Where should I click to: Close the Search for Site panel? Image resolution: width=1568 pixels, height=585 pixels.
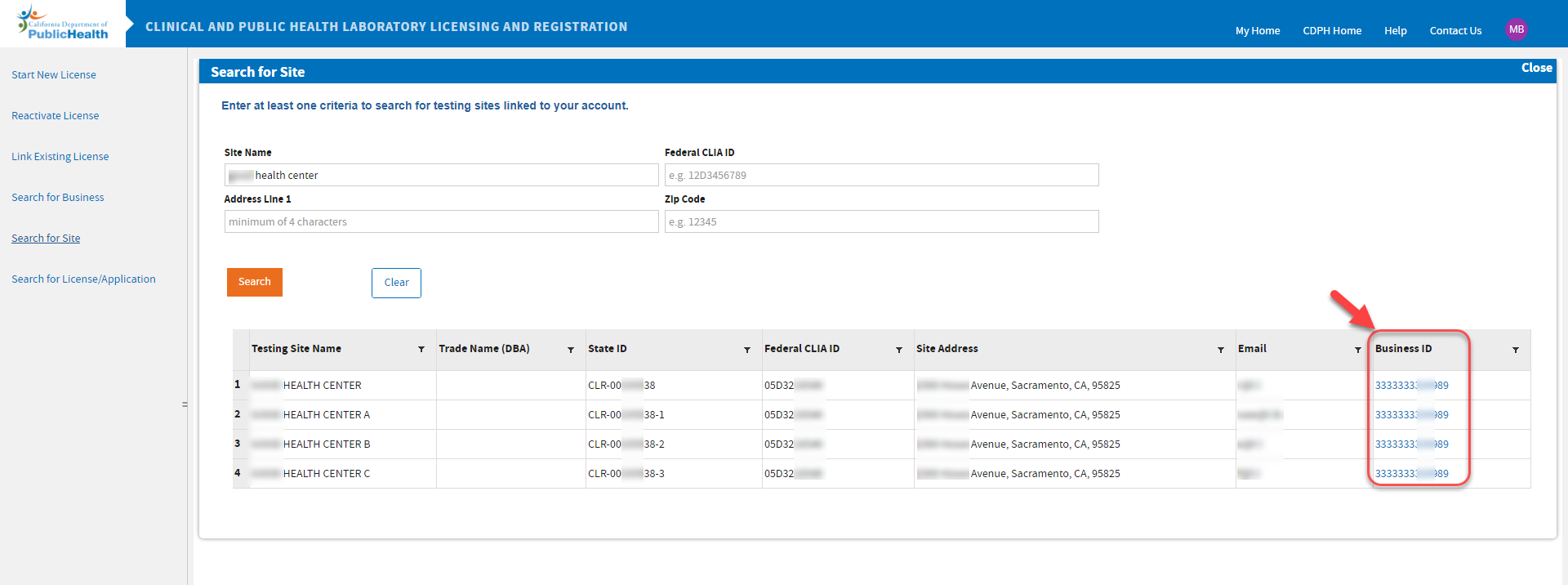(x=1536, y=68)
